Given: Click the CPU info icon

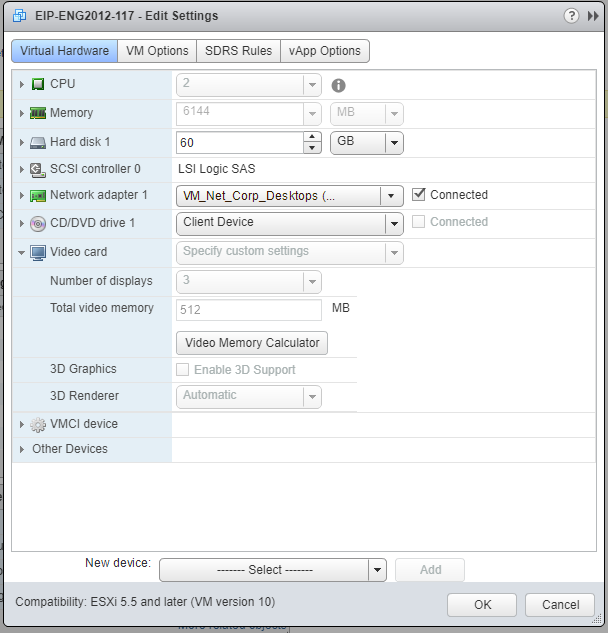Looking at the screenshot, I should 338,86.
